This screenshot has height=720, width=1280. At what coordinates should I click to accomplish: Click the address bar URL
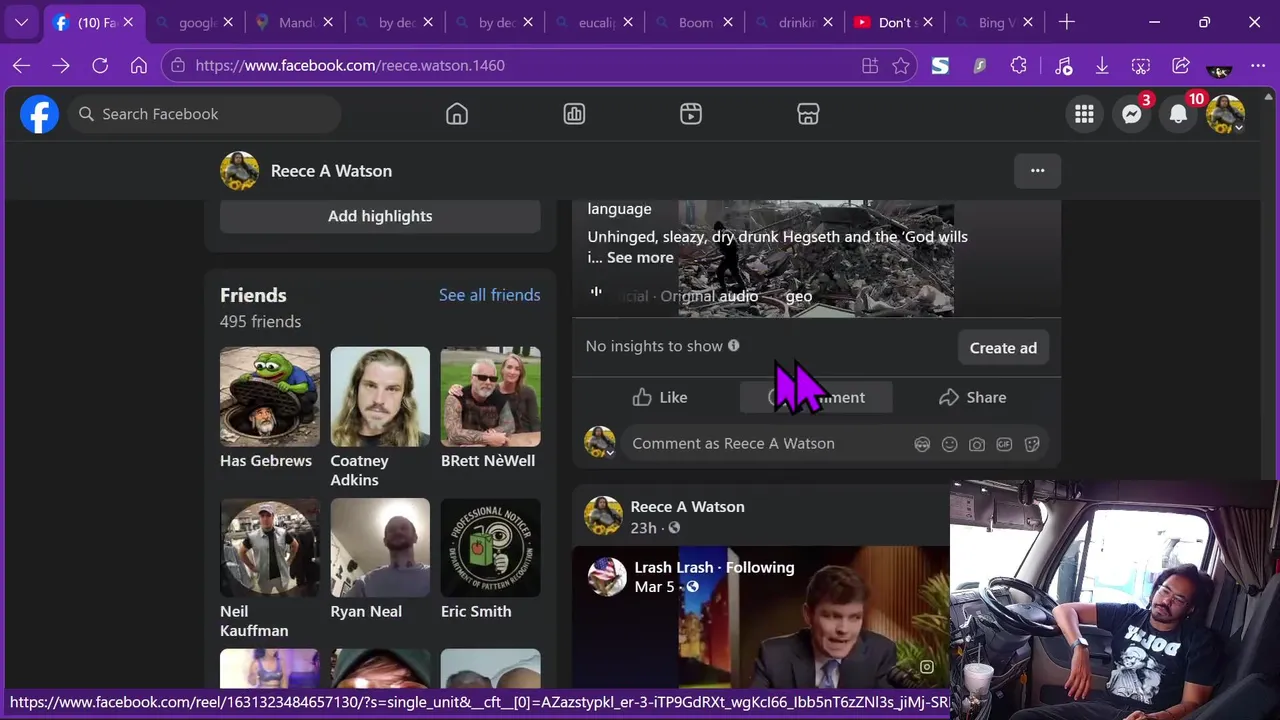[350, 66]
